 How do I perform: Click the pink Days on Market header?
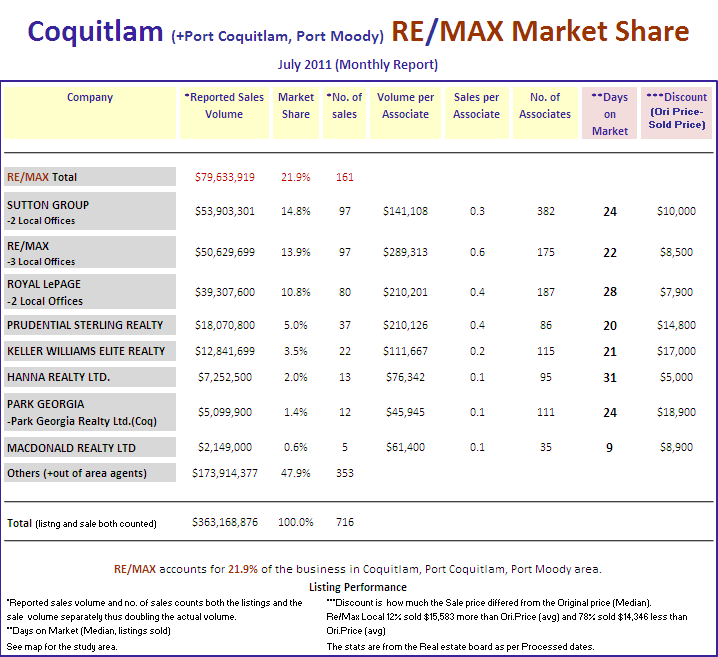[x=609, y=113]
